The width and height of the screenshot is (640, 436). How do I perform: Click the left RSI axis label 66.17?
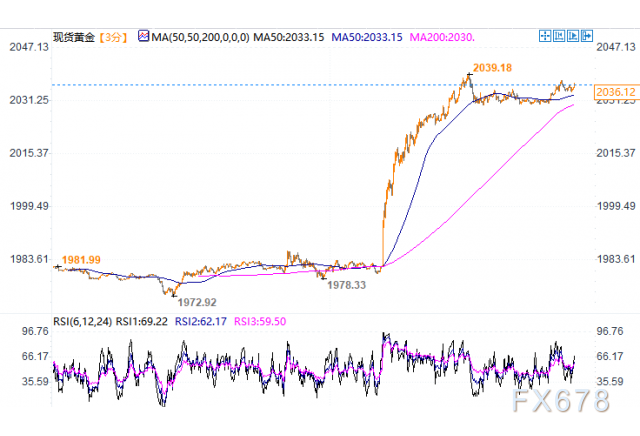point(35,356)
